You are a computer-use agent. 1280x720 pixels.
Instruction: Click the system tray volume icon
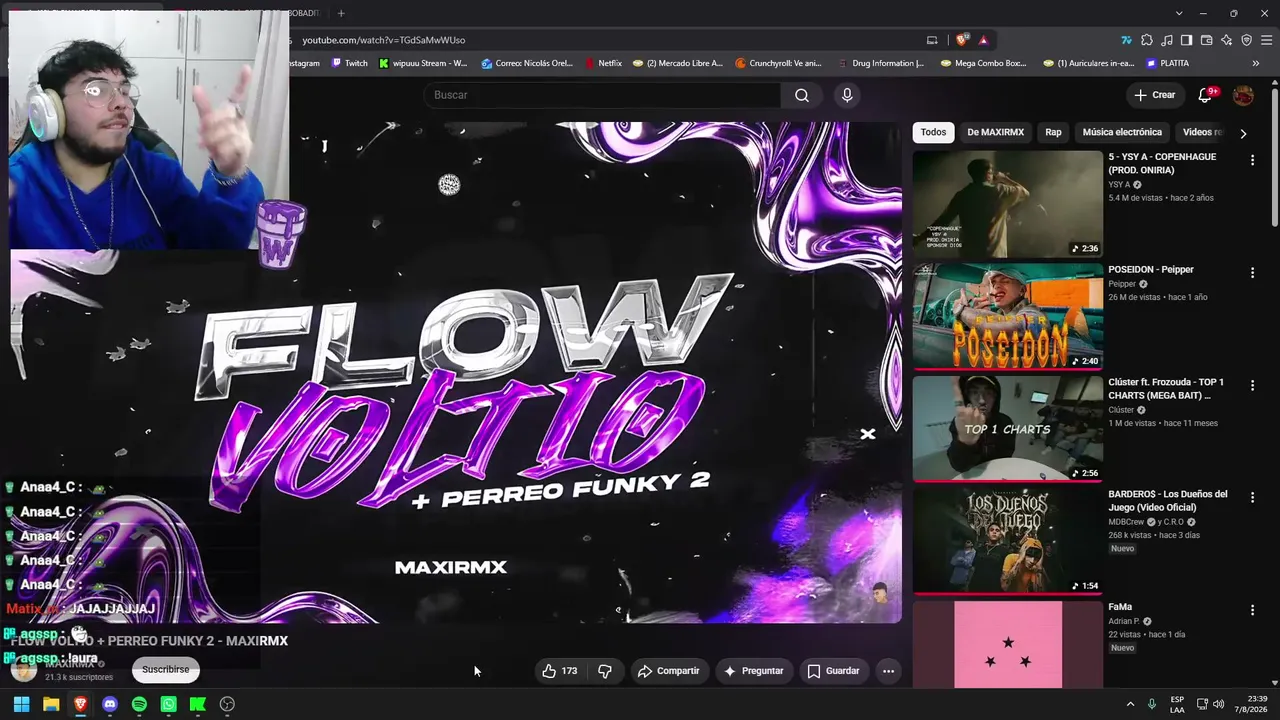coord(1218,704)
